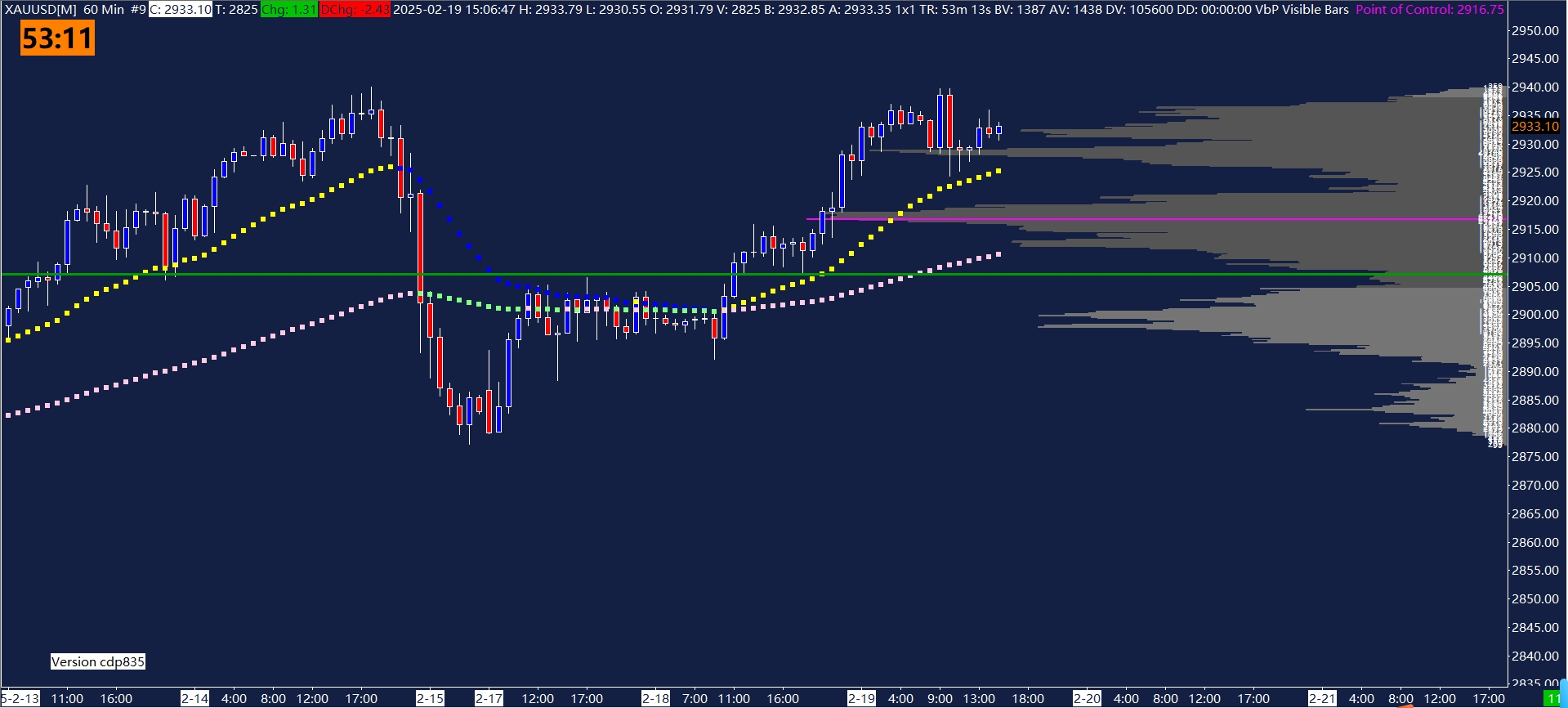This screenshot has height=708, width=1568.
Task: Click the highlighted 2933.10 current price tag
Action: 1535,126
